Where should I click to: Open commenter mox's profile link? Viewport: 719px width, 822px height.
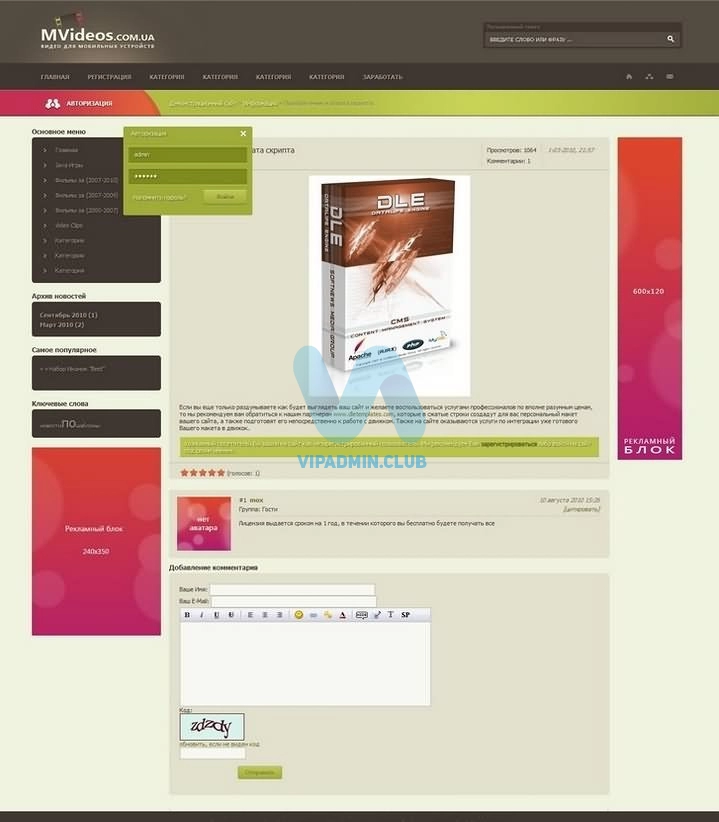256,500
